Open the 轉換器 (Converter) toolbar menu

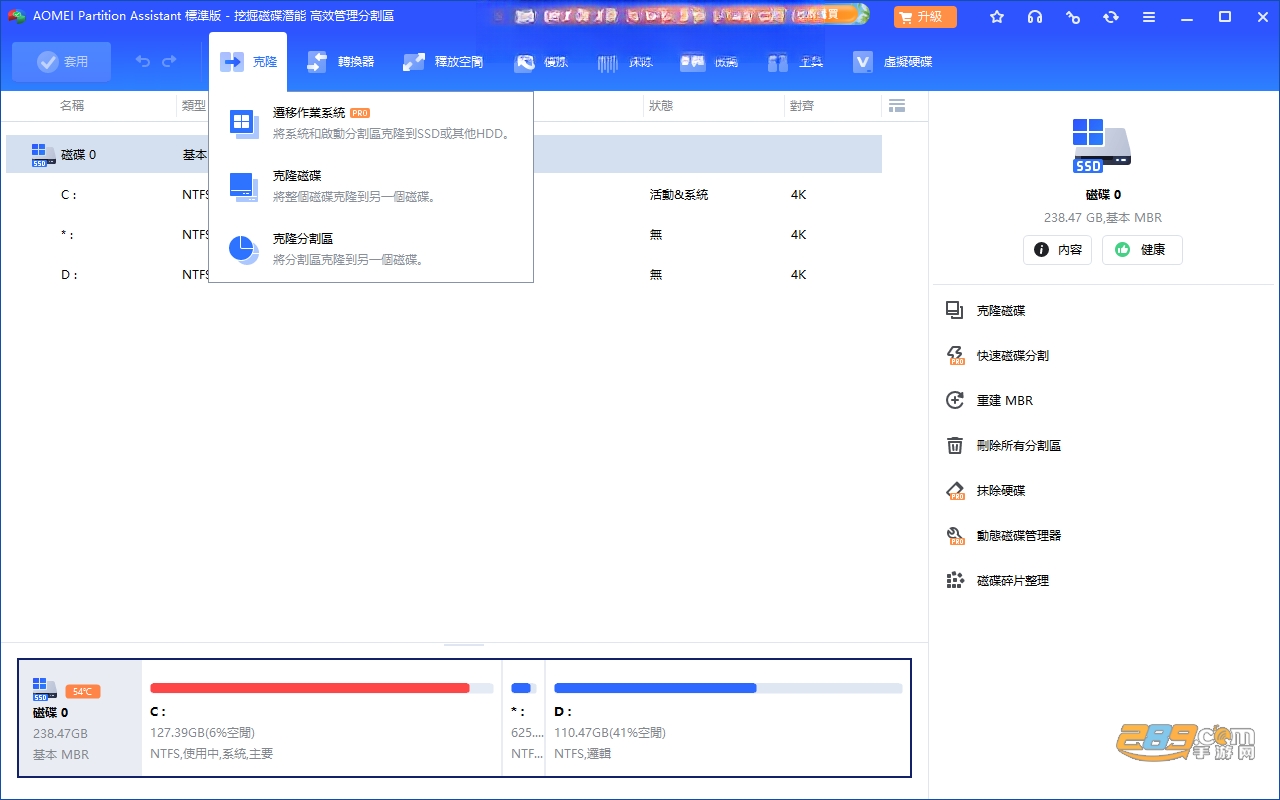pos(340,62)
